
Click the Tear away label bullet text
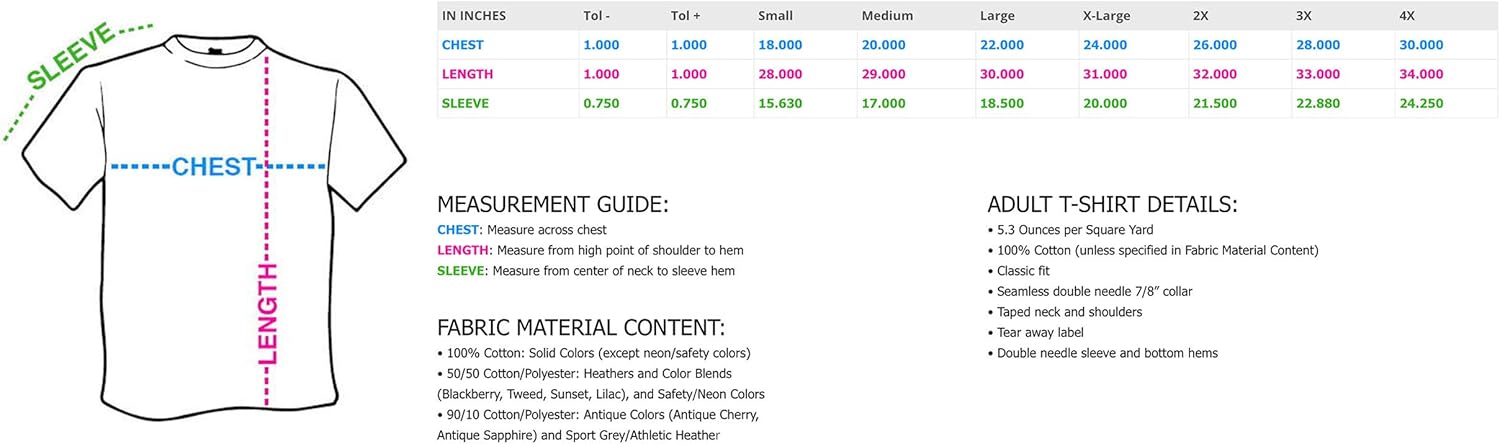click(x=1040, y=332)
